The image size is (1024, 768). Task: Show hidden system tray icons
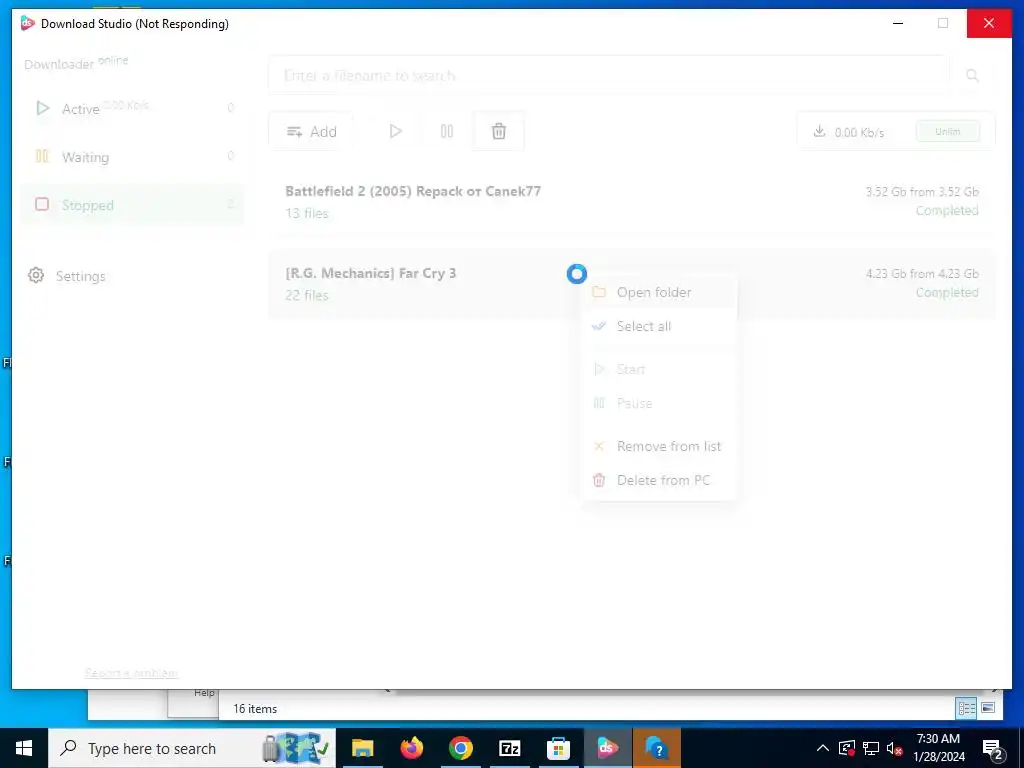click(x=823, y=748)
